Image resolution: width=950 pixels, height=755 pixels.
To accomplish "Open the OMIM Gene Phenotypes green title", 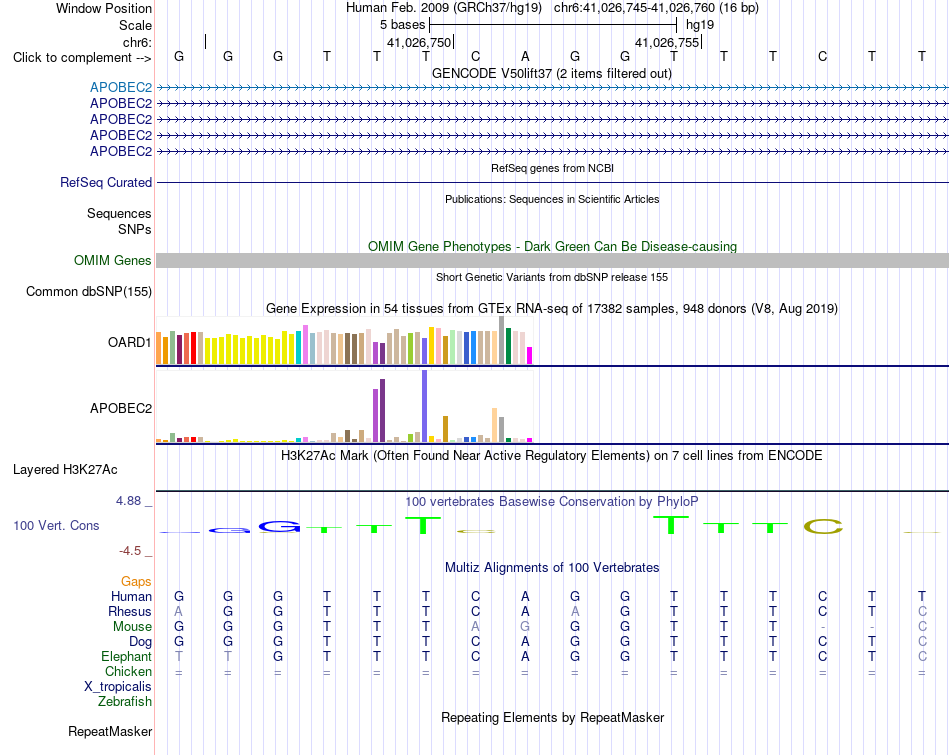I will coord(552,247).
